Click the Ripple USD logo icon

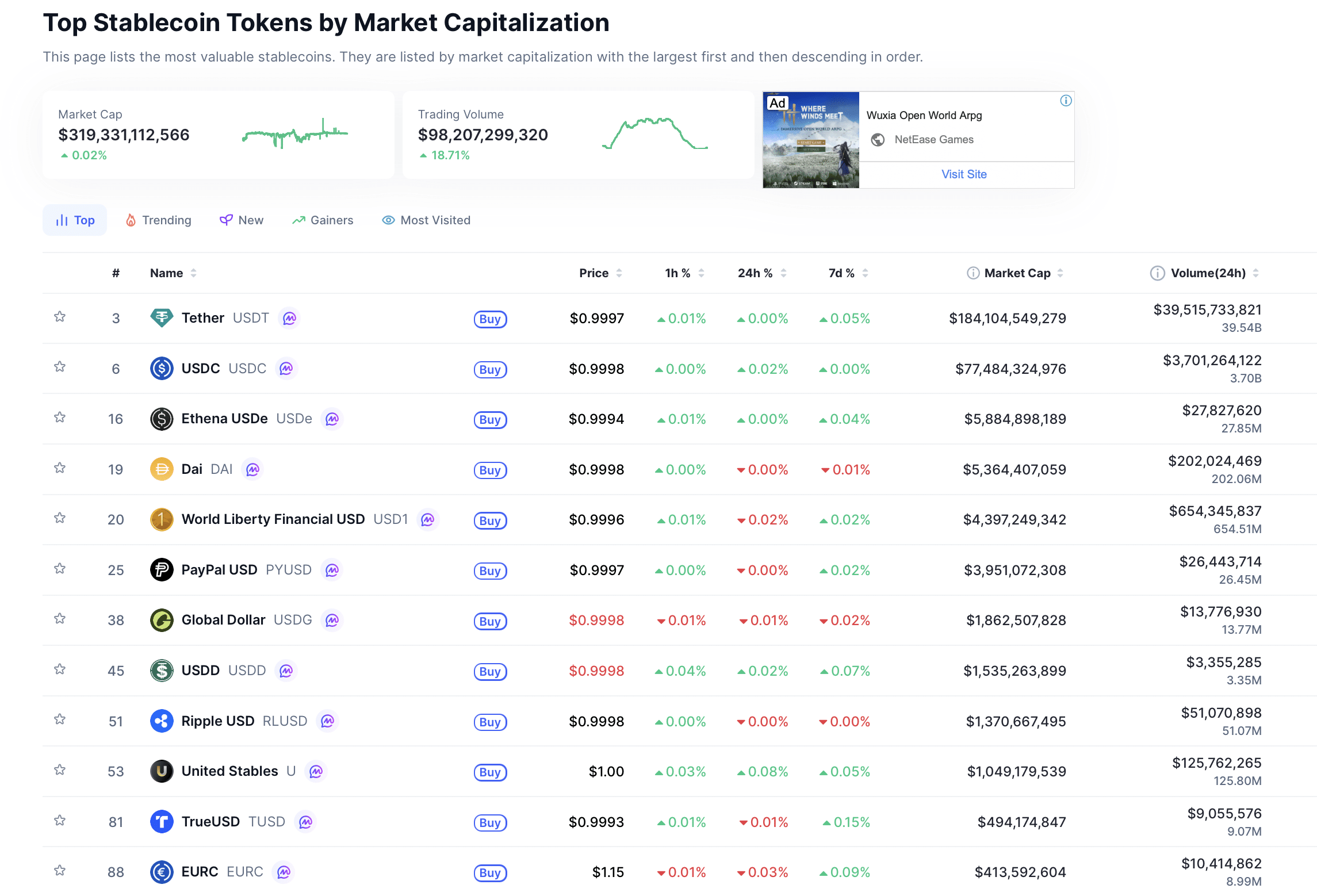click(162, 721)
